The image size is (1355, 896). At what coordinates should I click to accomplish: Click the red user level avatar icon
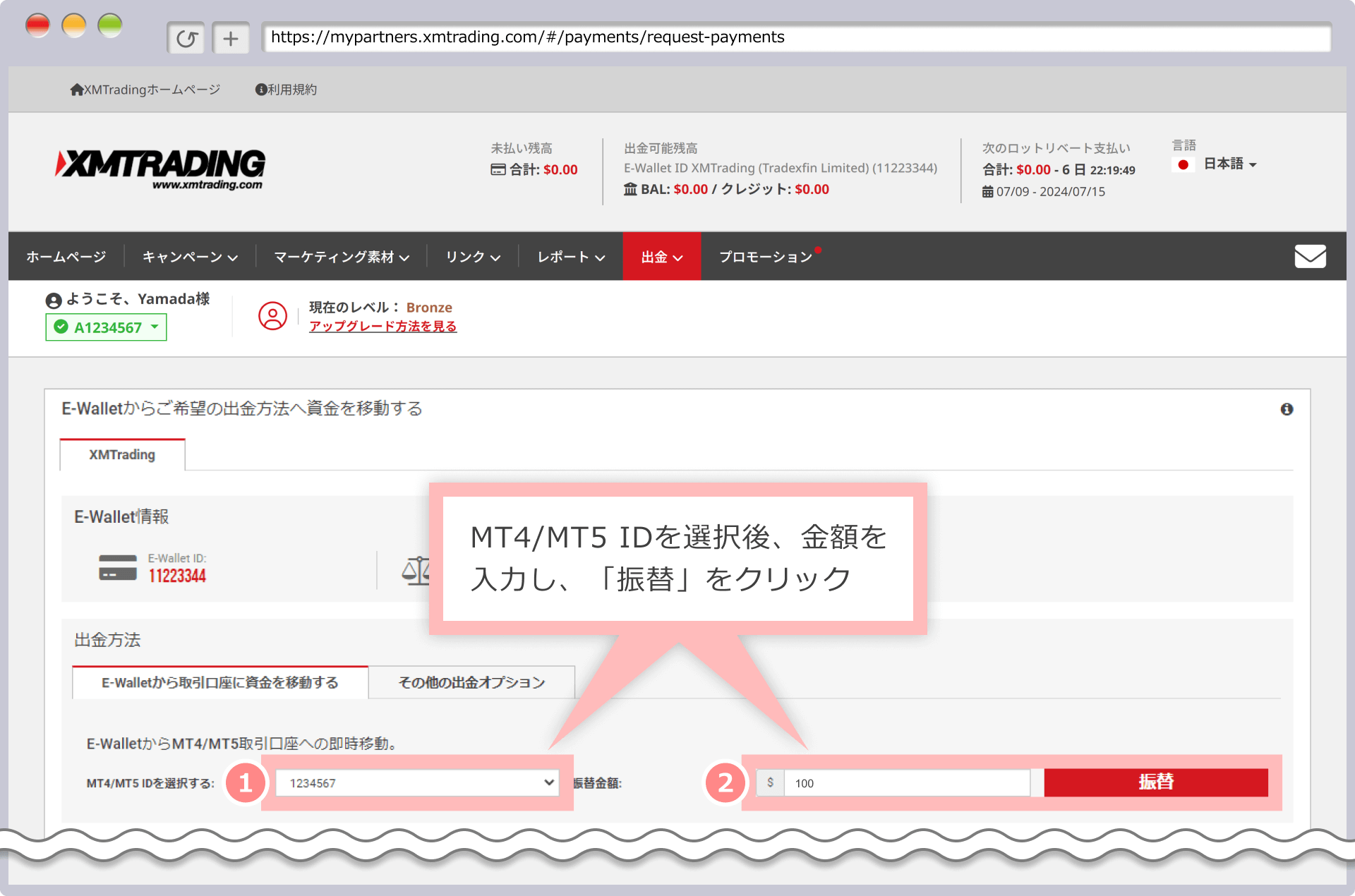272,315
